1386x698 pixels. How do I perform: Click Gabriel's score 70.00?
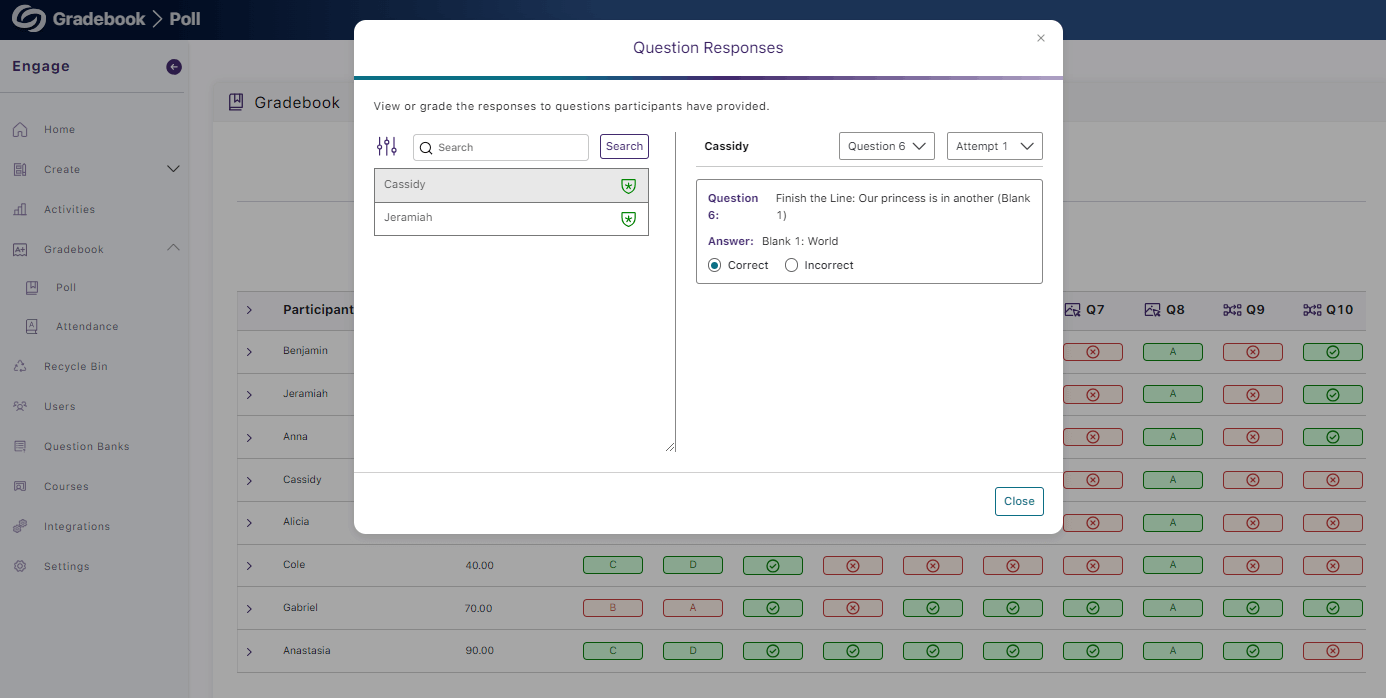(479, 608)
